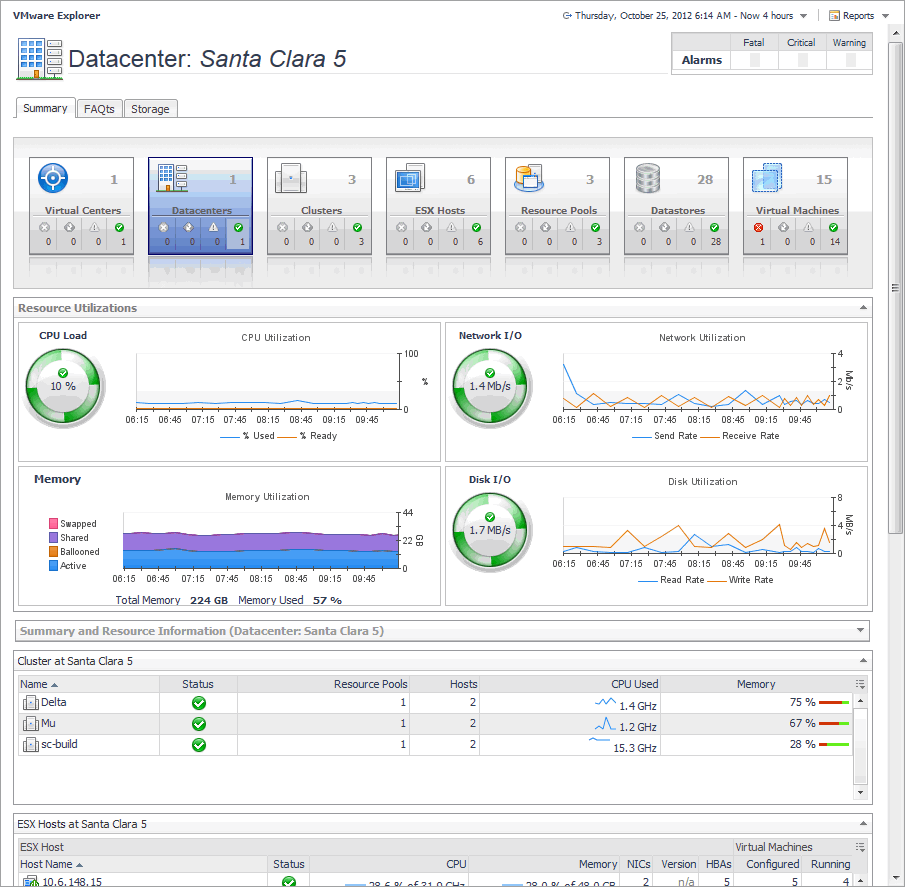The height and width of the screenshot is (887, 905).
Task: Click the Memory Utilization area chart
Action: (261, 541)
